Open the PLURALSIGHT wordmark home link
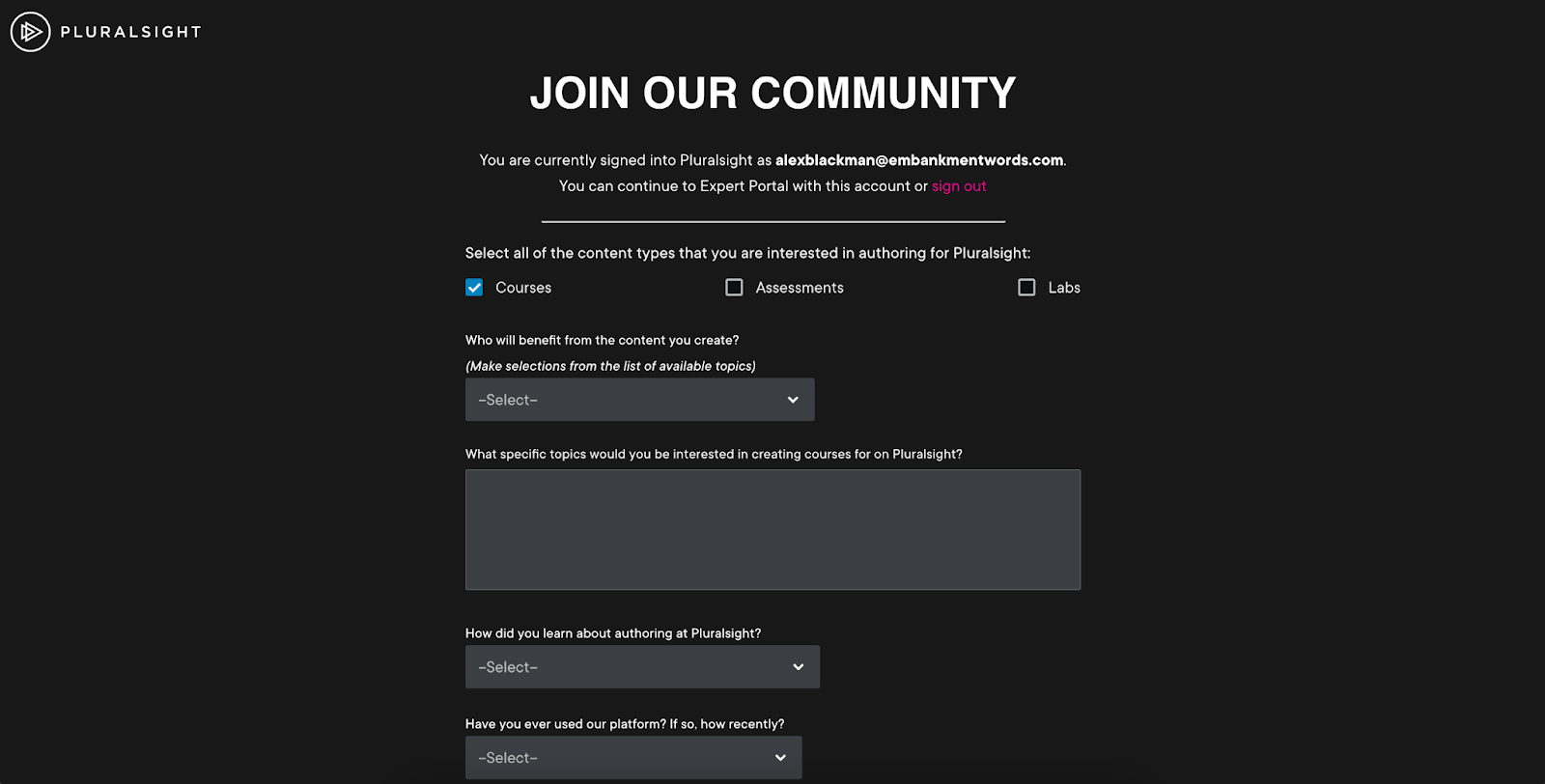This screenshot has height=784, width=1545. pyautogui.click(x=130, y=31)
